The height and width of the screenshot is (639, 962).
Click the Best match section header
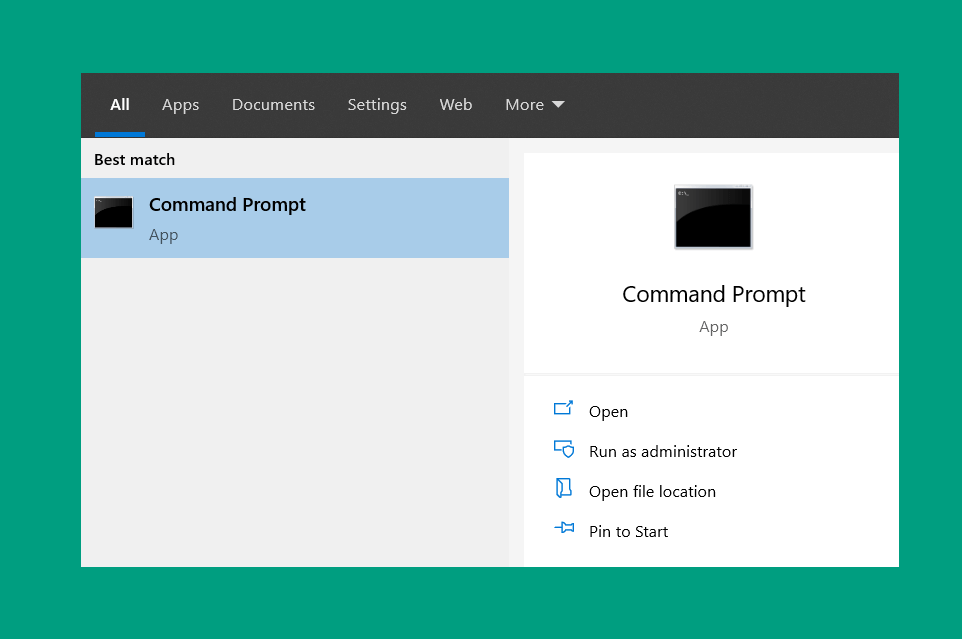point(134,160)
